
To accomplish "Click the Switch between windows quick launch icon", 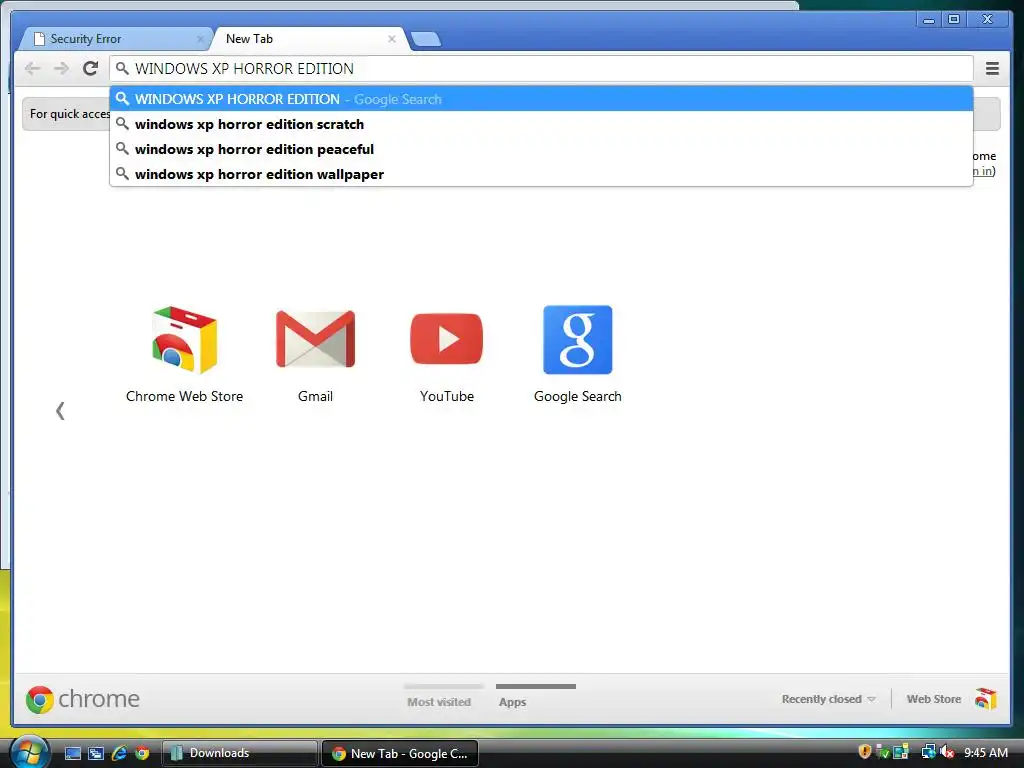I will 96,753.
